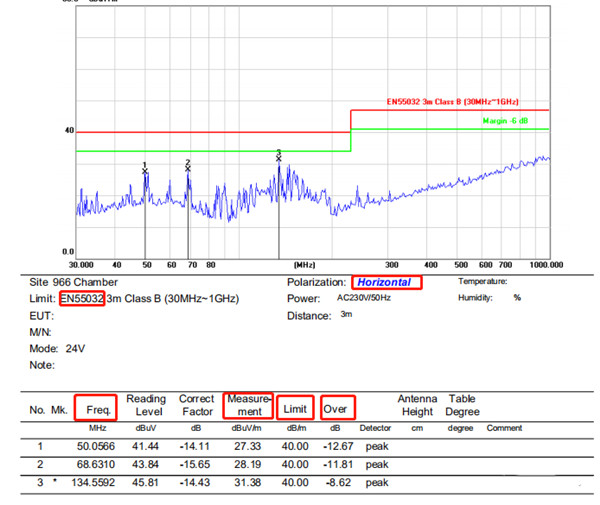Click peak marker 1 on the spectrum
The height and width of the screenshot is (505, 600).
click(x=145, y=170)
